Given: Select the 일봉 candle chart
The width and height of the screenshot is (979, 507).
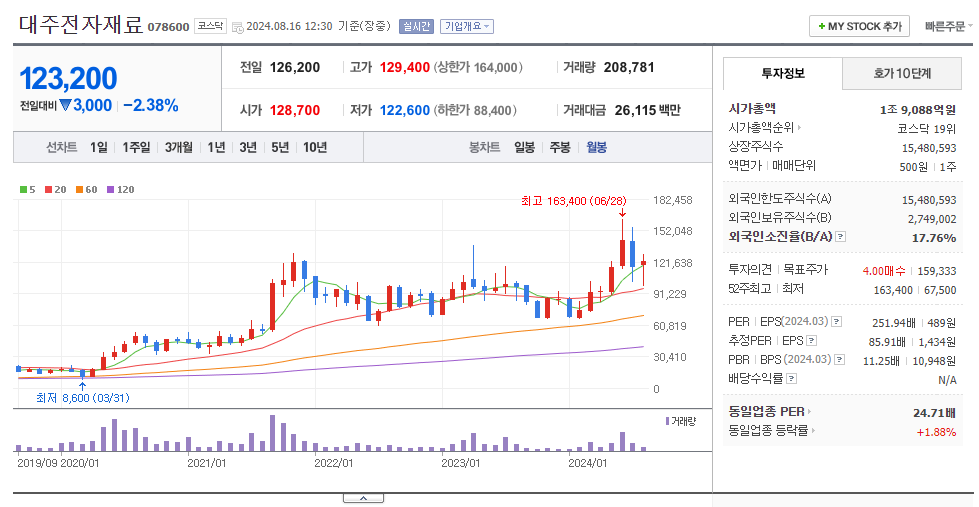Looking at the screenshot, I should pyautogui.click(x=524, y=147).
